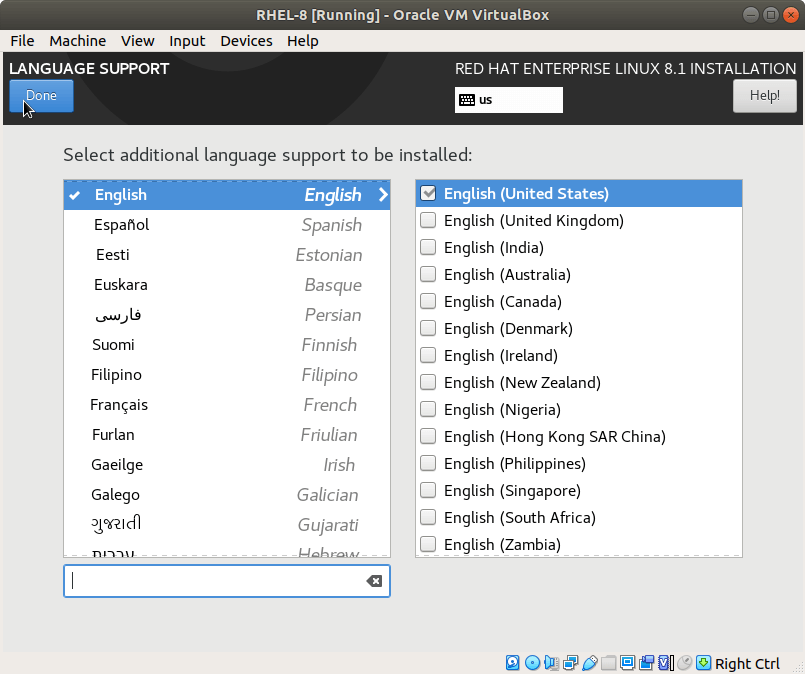Click the hard disk activity status icon
Viewport: 805px width, 674px height.
point(513,663)
